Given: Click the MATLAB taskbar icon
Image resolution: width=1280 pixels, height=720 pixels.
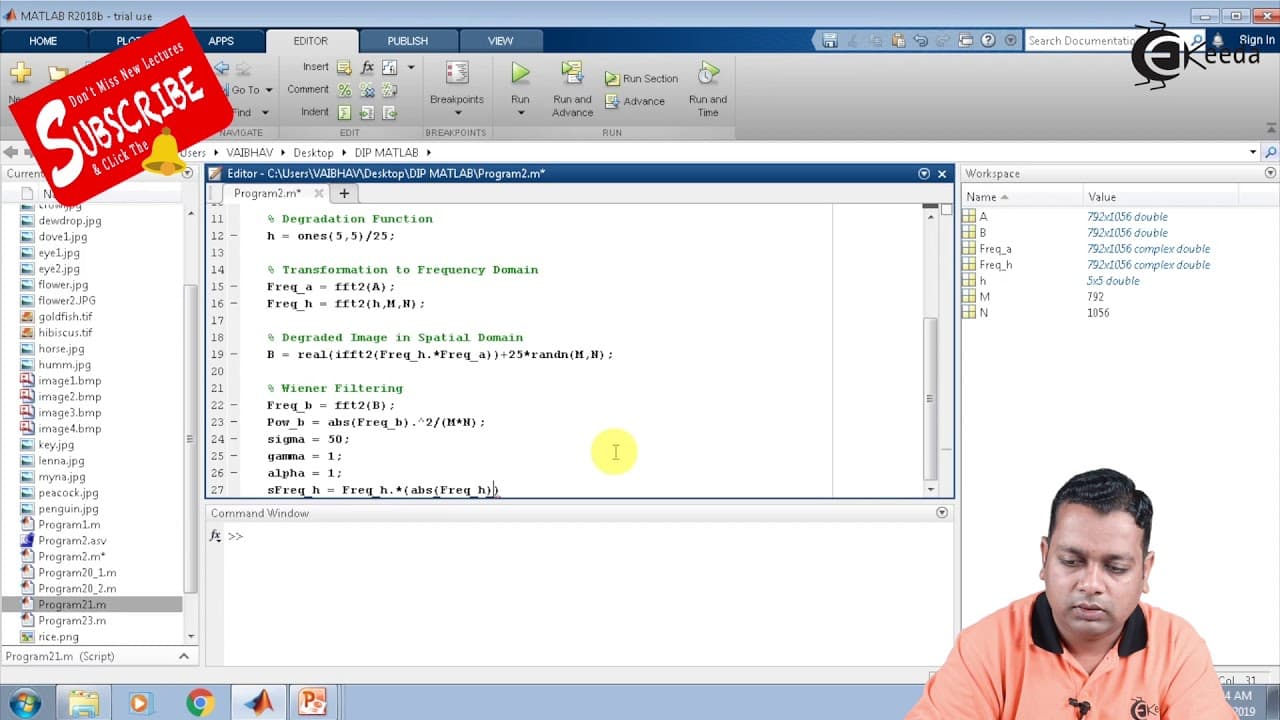Looking at the screenshot, I should pos(258,703).
